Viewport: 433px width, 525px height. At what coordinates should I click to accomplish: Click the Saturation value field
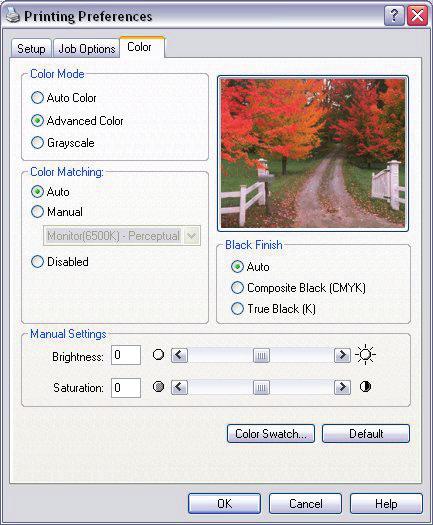(x=126, y=388)
